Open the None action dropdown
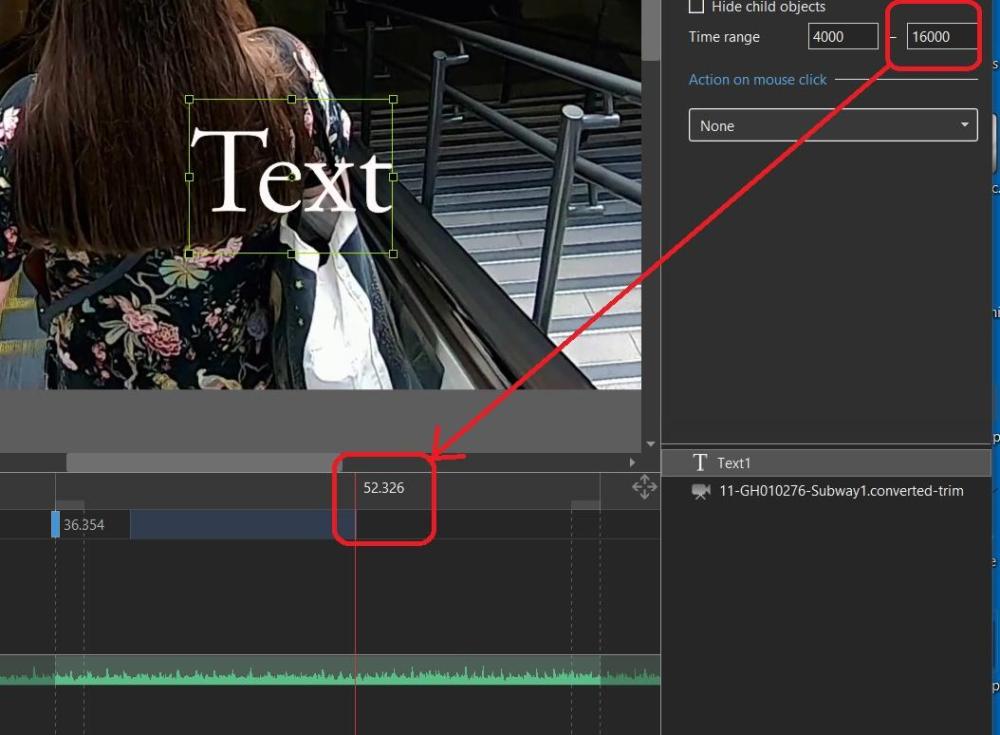Viewport: 1000px width, 735px height. pyautogui.click(x=832, y=126)
